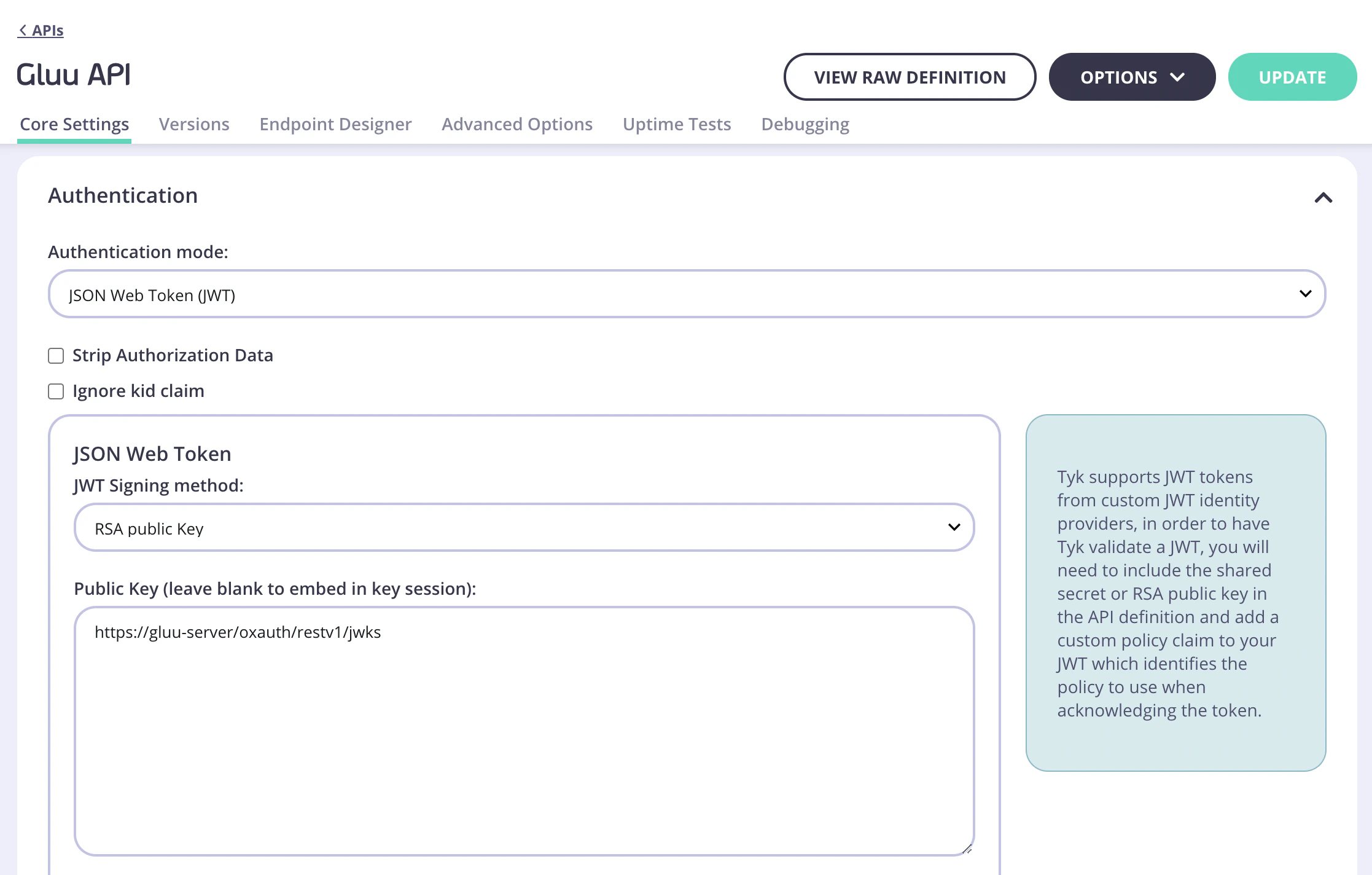1372x875 pixels.
Task: Click the Authentication mode dropdown arrow
Action: point(1306,294)
